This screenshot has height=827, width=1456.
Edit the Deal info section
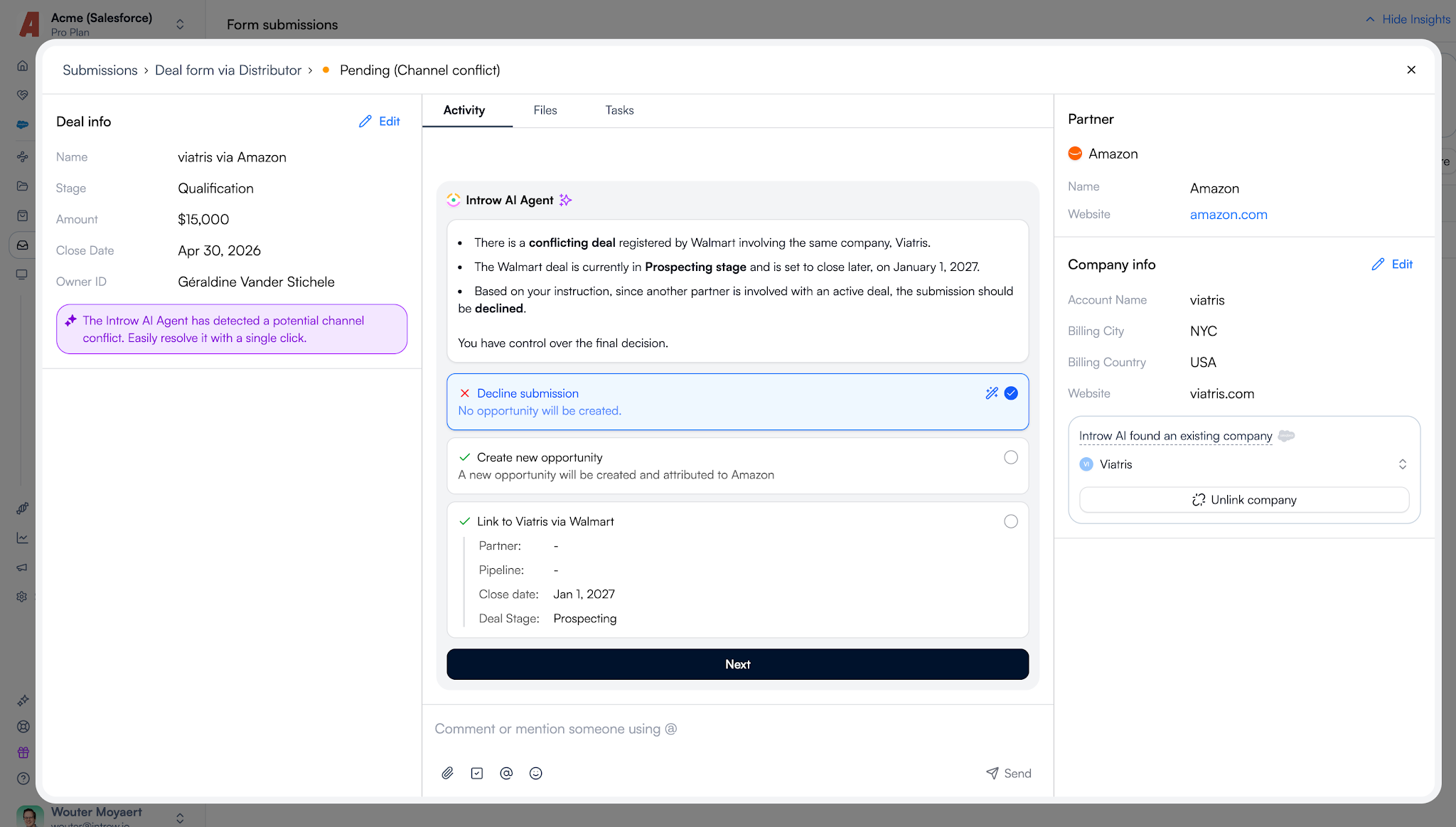pyautogui.click(x=380, y=122)
